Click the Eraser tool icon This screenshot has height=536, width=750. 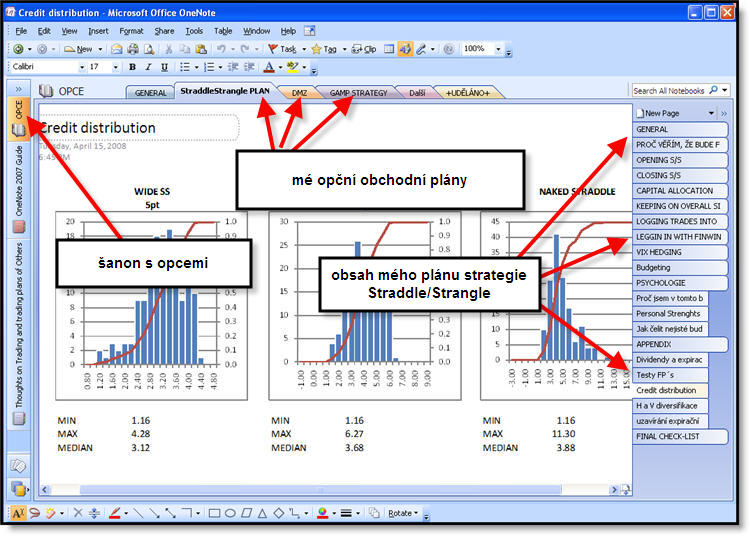50,514
